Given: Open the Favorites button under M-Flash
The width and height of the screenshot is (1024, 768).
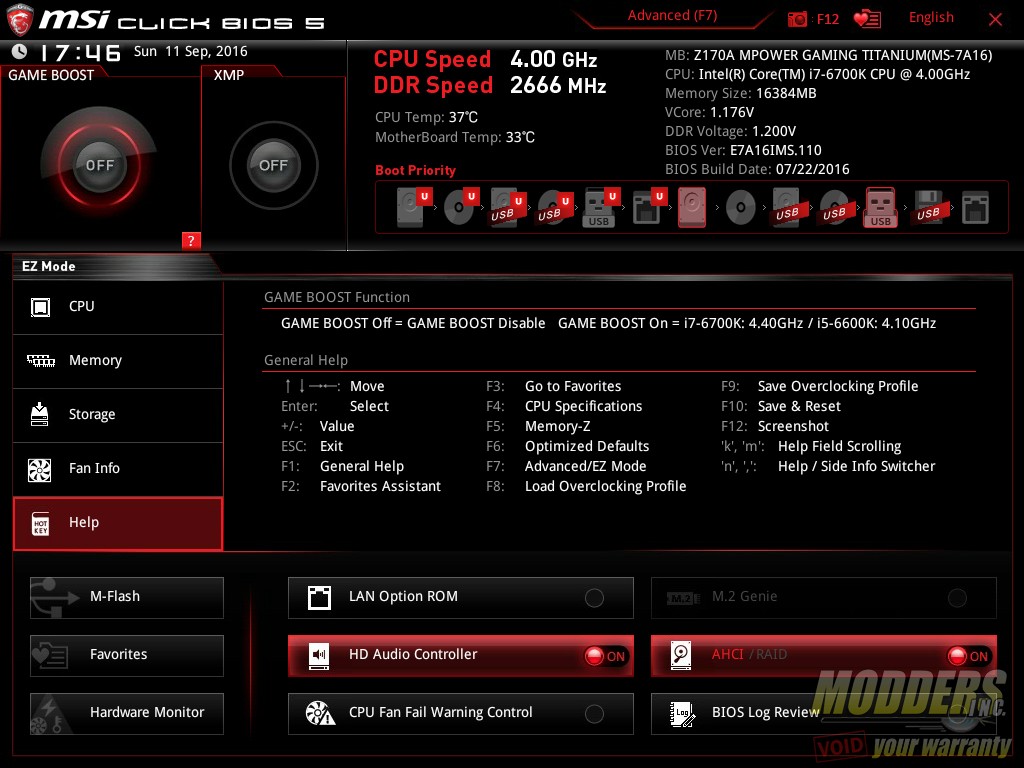Looking at the screenshot, I should click(x=127, y=655).
